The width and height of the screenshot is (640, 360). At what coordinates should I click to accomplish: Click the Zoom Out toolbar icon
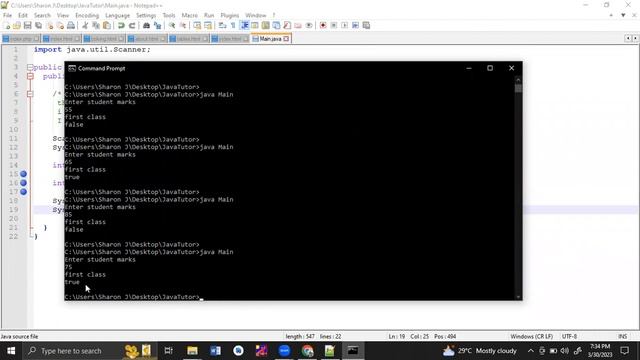coord(182,25)
